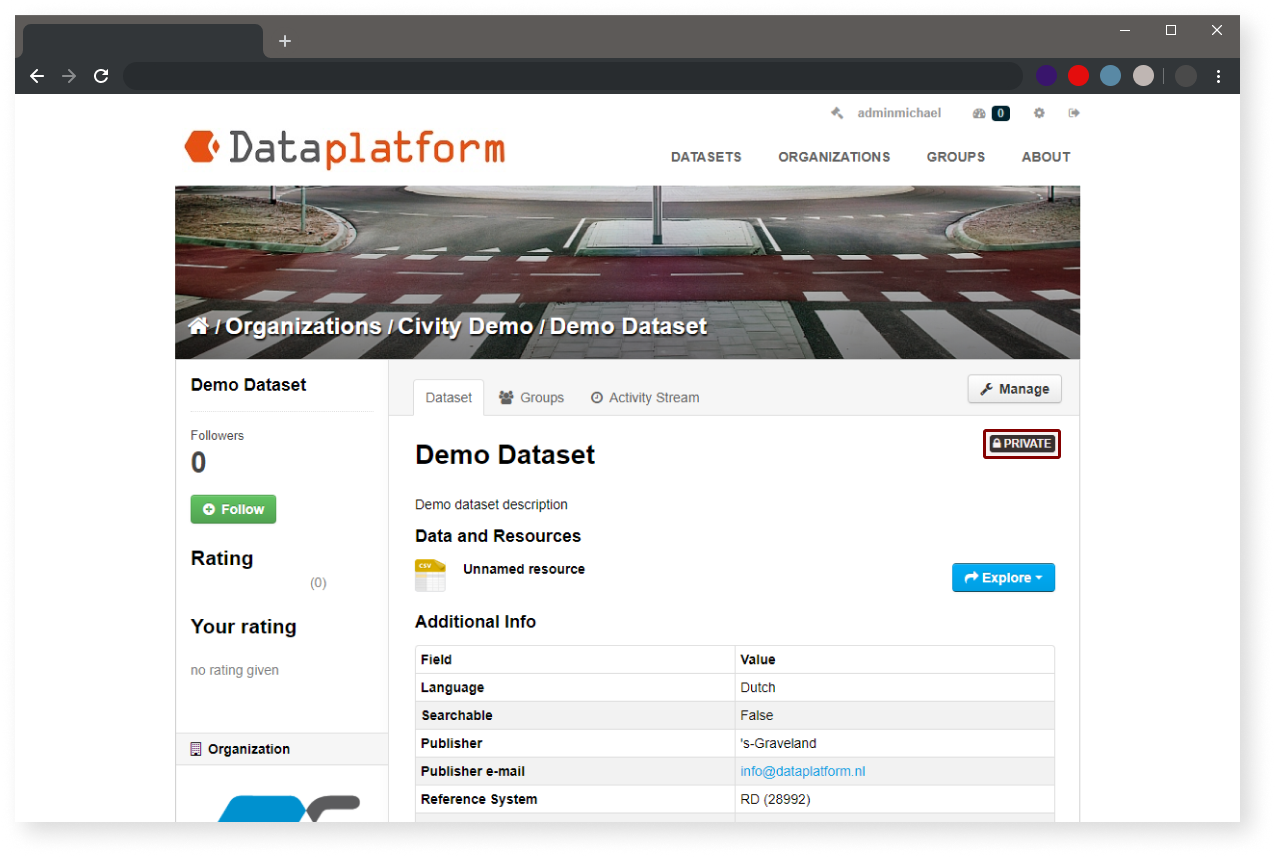Open the GROUPS menu
The image size is (1275, 857).
coord(955,157)
